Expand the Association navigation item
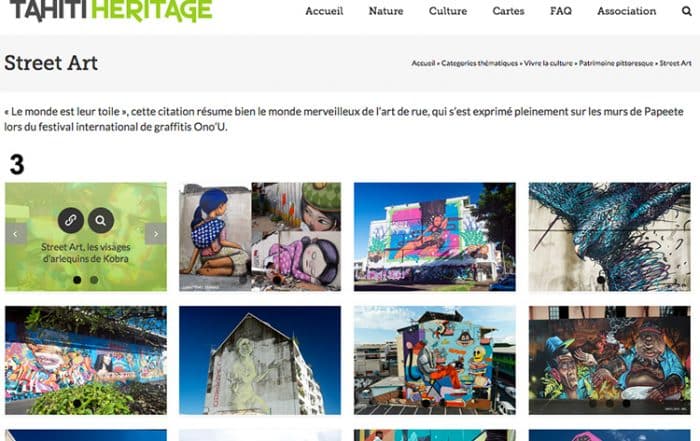Image resolution: width=700 pixels, height=441 pixels. point(627,11)
